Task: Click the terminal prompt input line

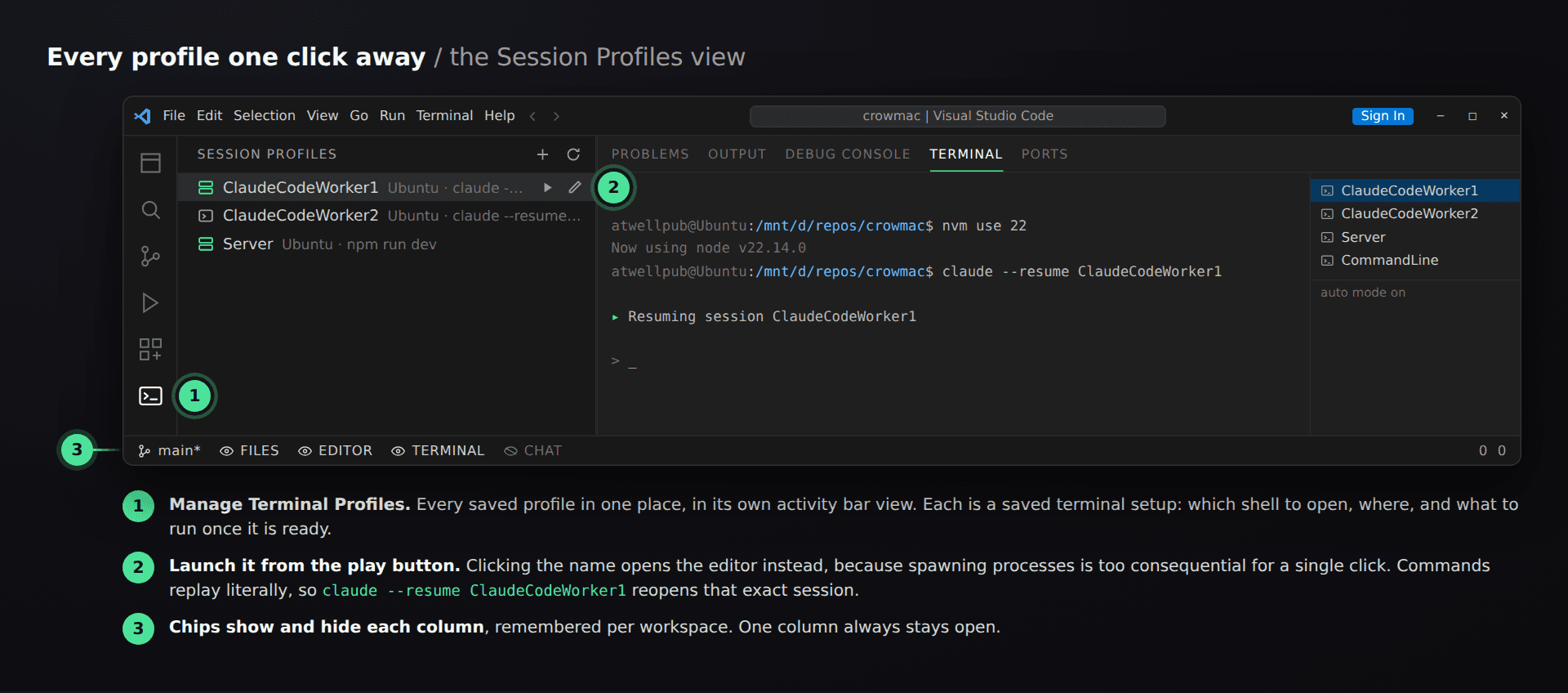Action: click(x=624, y=361)
